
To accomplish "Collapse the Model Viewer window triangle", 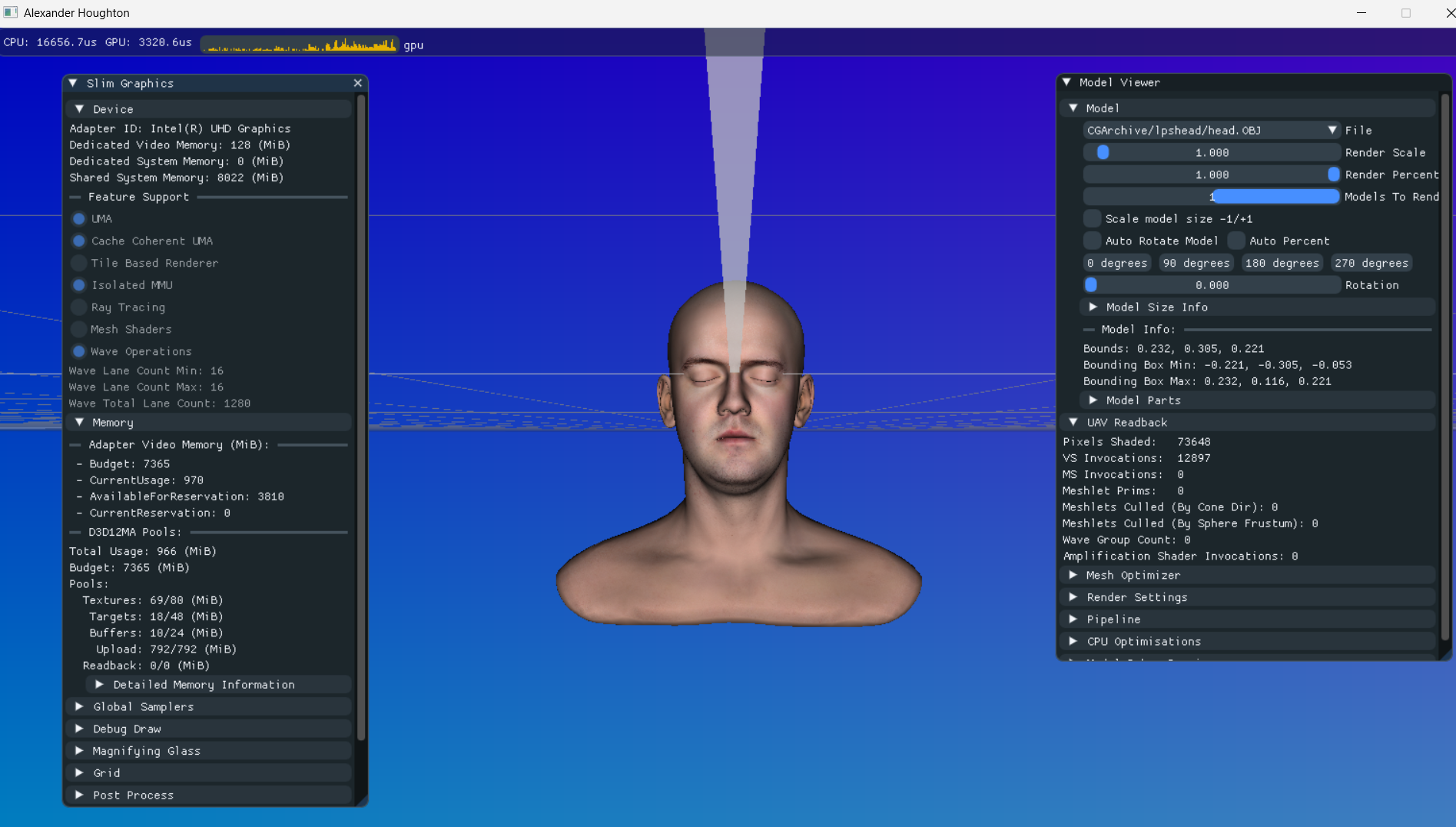I will click(x=1066, y=82).
